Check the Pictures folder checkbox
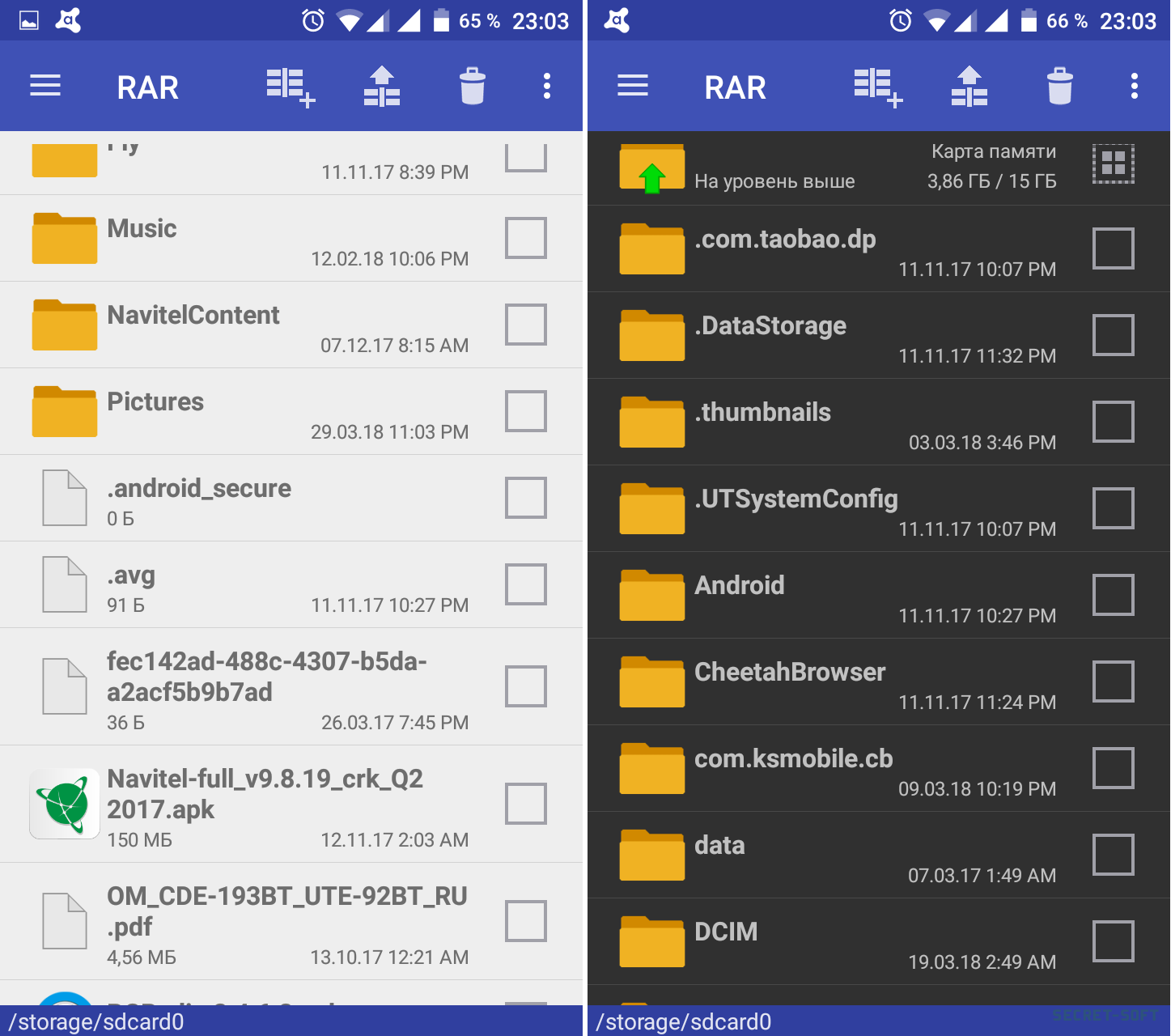 coord(526,411)
